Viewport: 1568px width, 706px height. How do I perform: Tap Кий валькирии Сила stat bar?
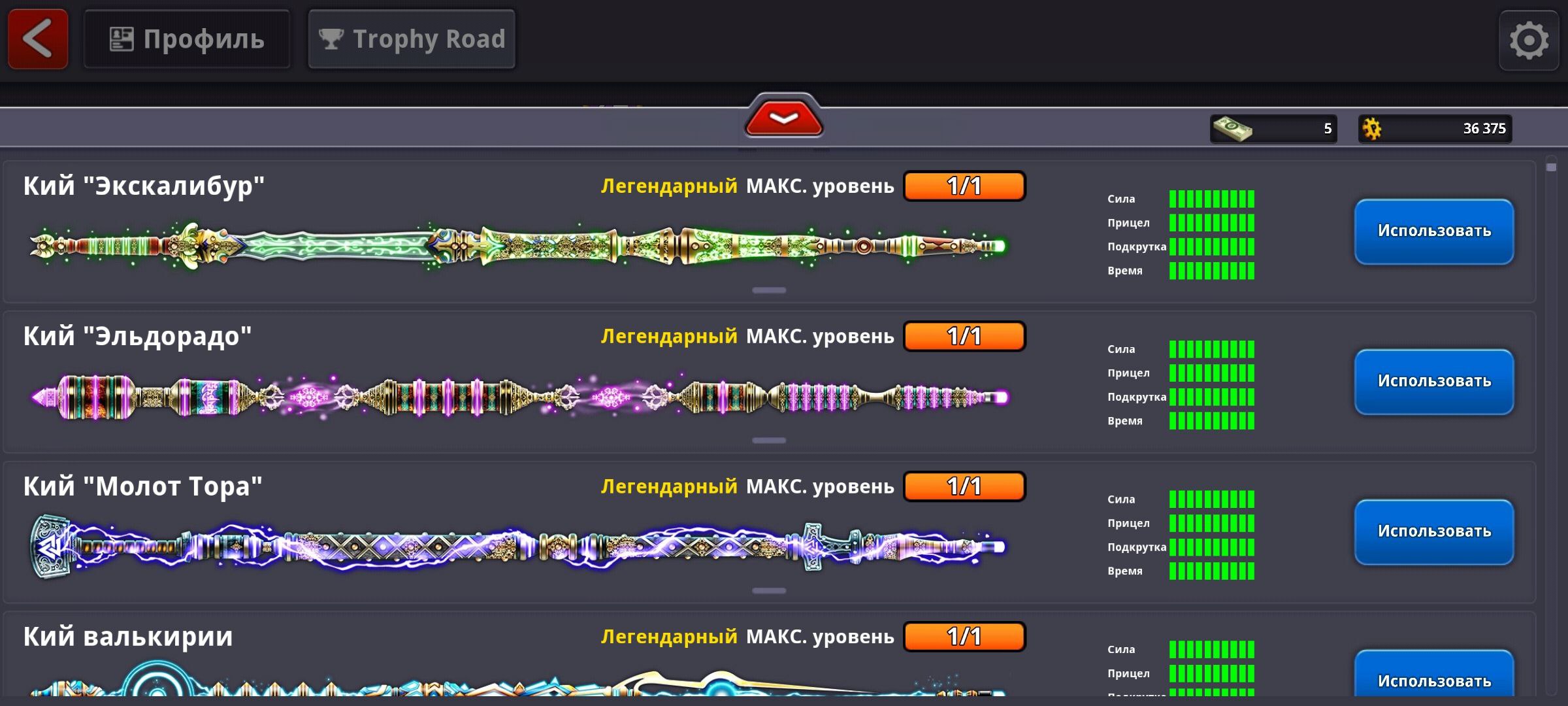1212,650
